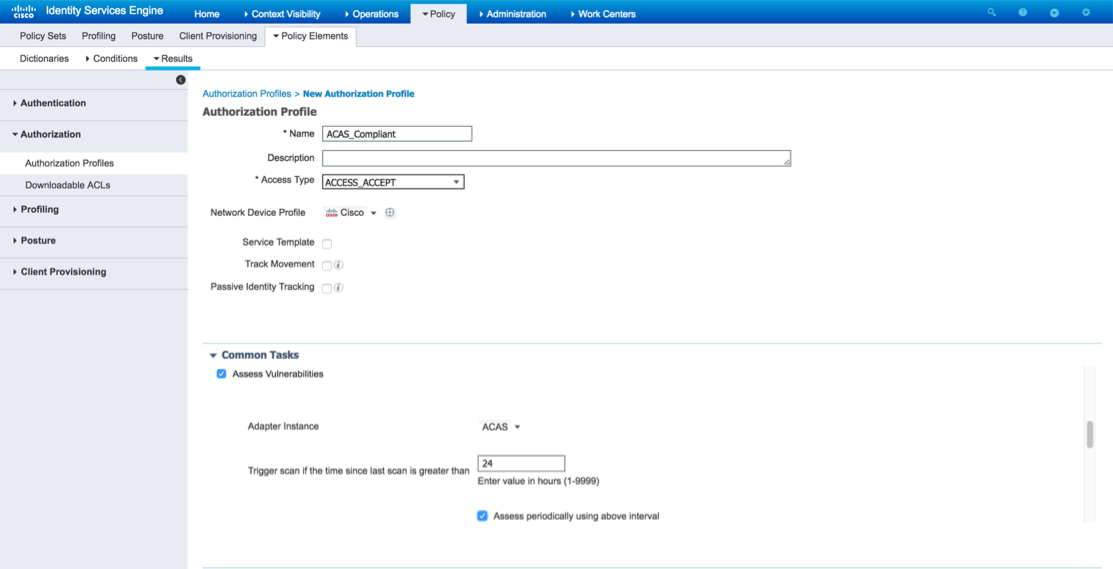Open the Network Device Profile Cisco dropdown
The height and width of the screenshot is (569, 1113).
tap(351, 213)
